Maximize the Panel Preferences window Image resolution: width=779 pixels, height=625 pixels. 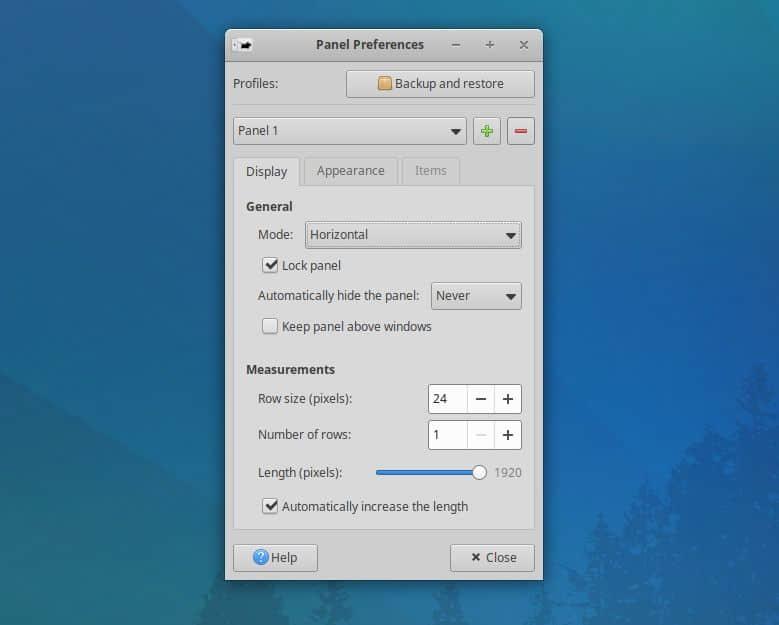point(489,45)
